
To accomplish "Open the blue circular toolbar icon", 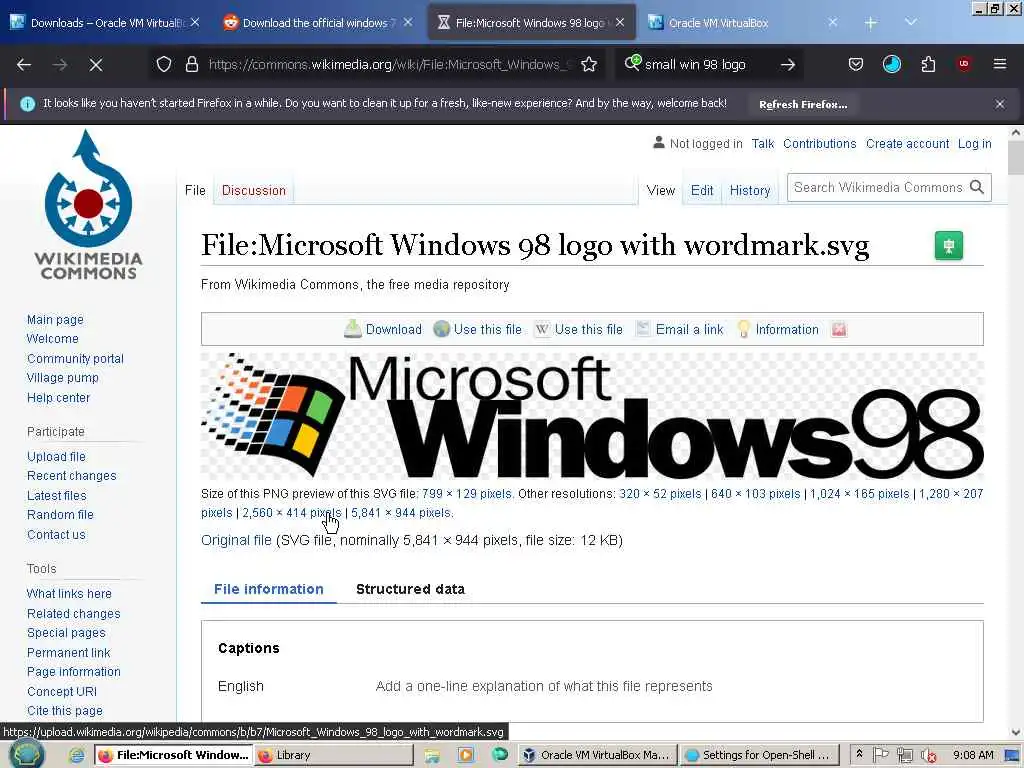I will click(x=891, y=64).
